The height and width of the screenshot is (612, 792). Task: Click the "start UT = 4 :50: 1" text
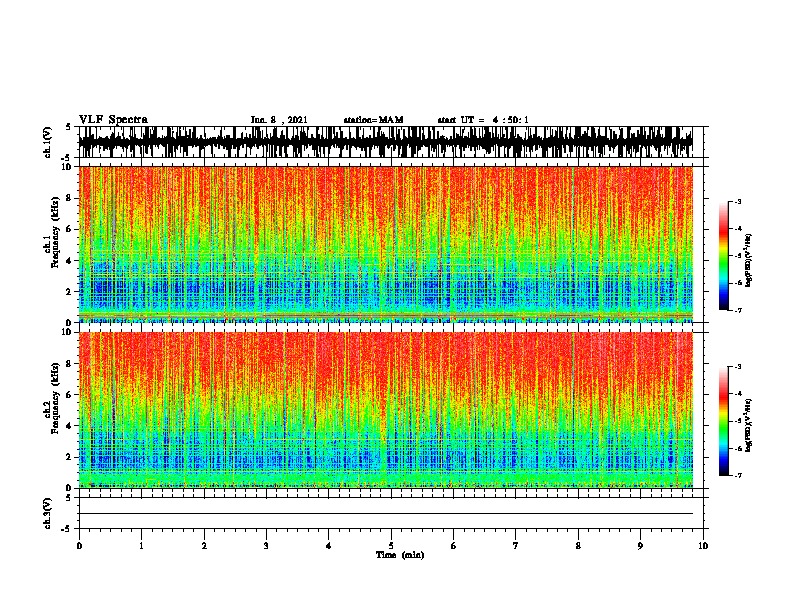pos(483,120)
